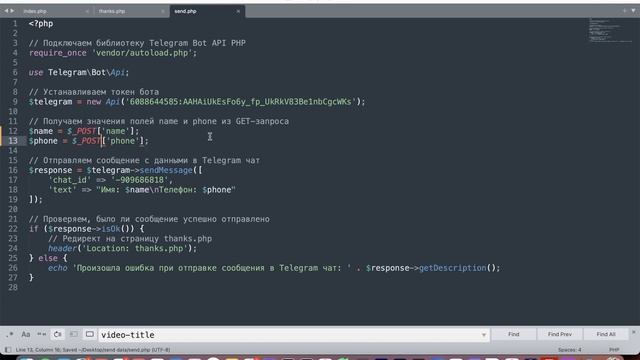Click the Line 13, Column status text
Viewport: 640px width, 360px height.
(93, 350)
